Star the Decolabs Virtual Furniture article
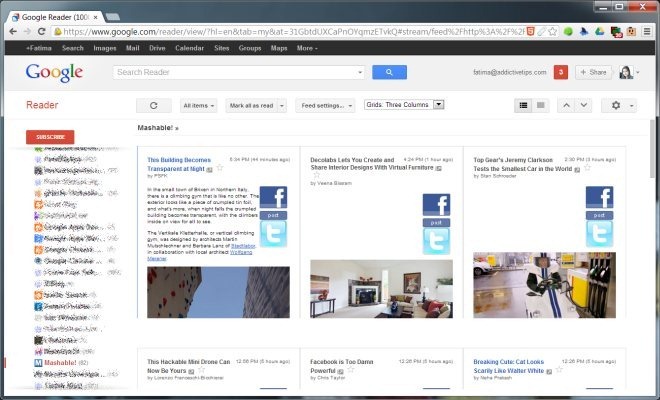Screen dimensions: 660x400 [x=317, y=175]
